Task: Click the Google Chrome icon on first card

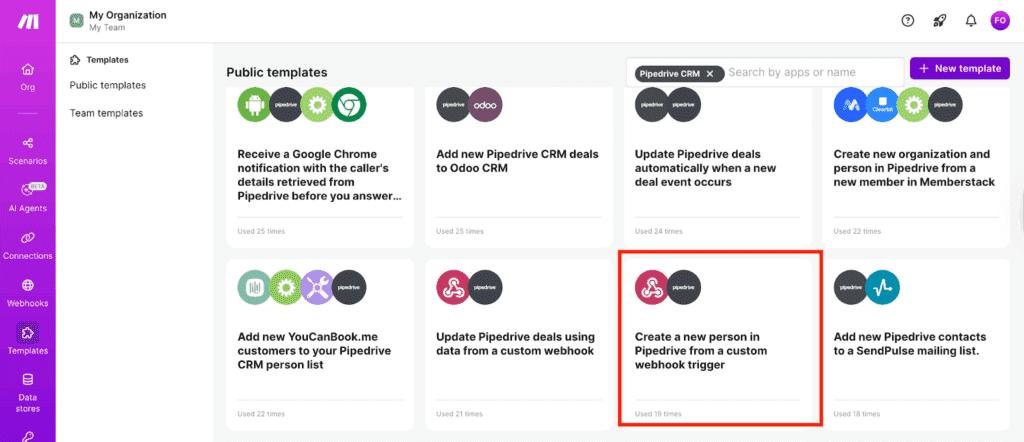Action: pos(349,104)
